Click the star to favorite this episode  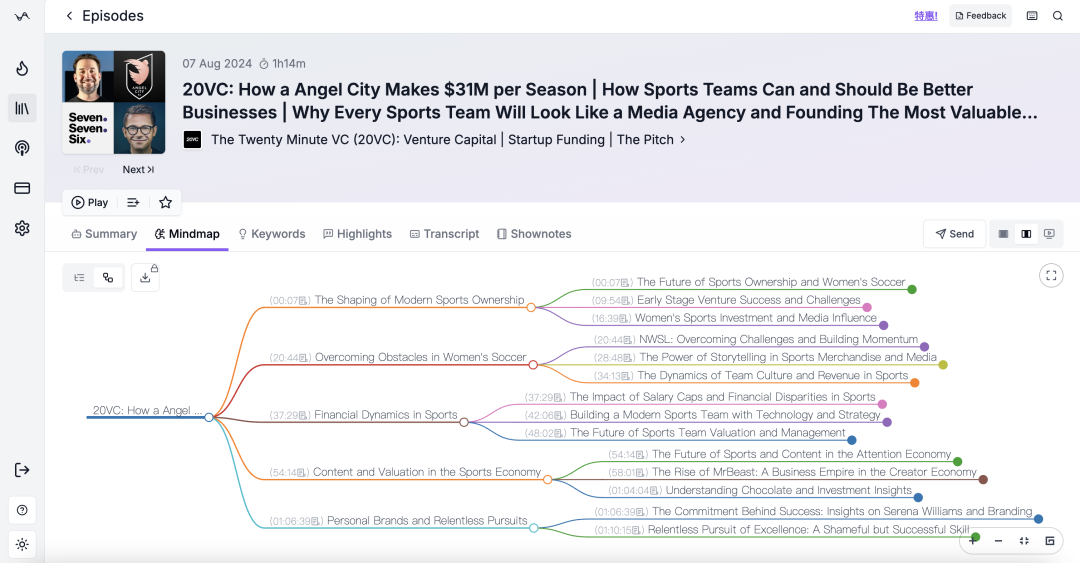[165, 203]
